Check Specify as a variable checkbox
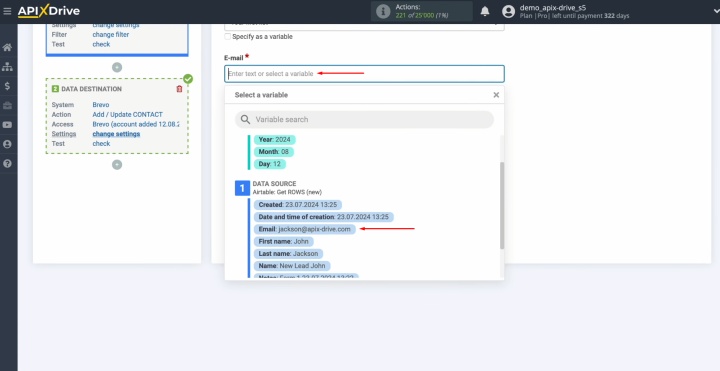720x371 pixels. point(228,37)
